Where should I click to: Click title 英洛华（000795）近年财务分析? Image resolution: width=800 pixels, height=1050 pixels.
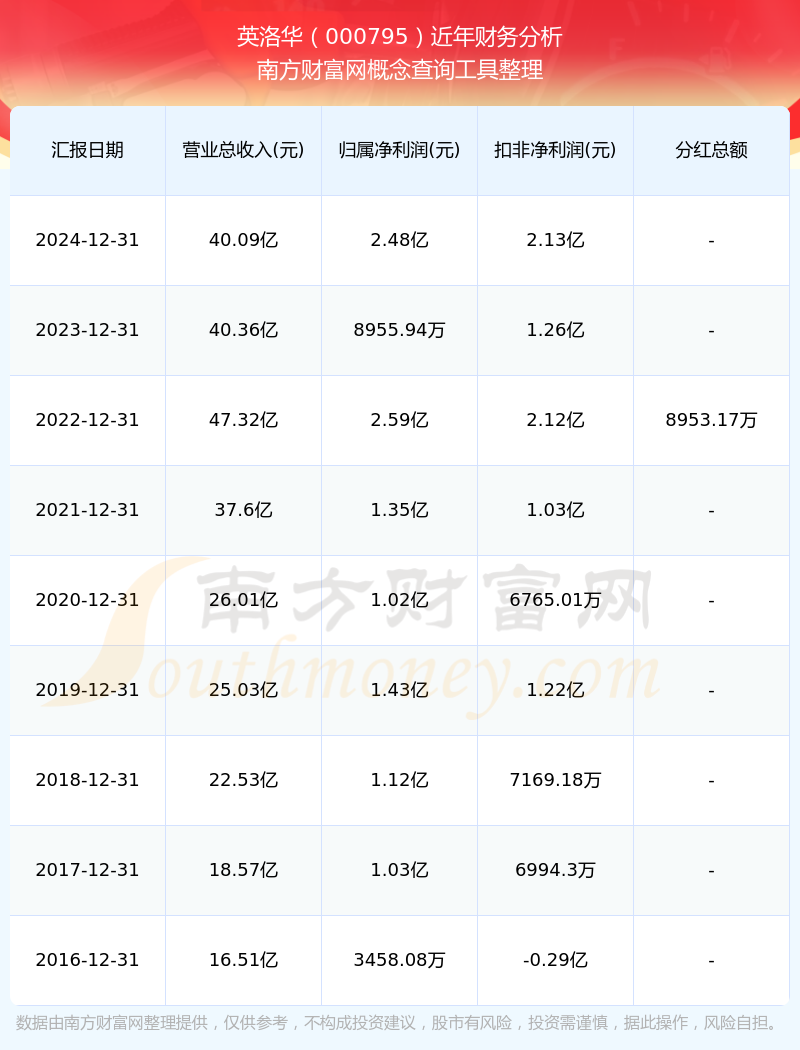click(400, 37)
